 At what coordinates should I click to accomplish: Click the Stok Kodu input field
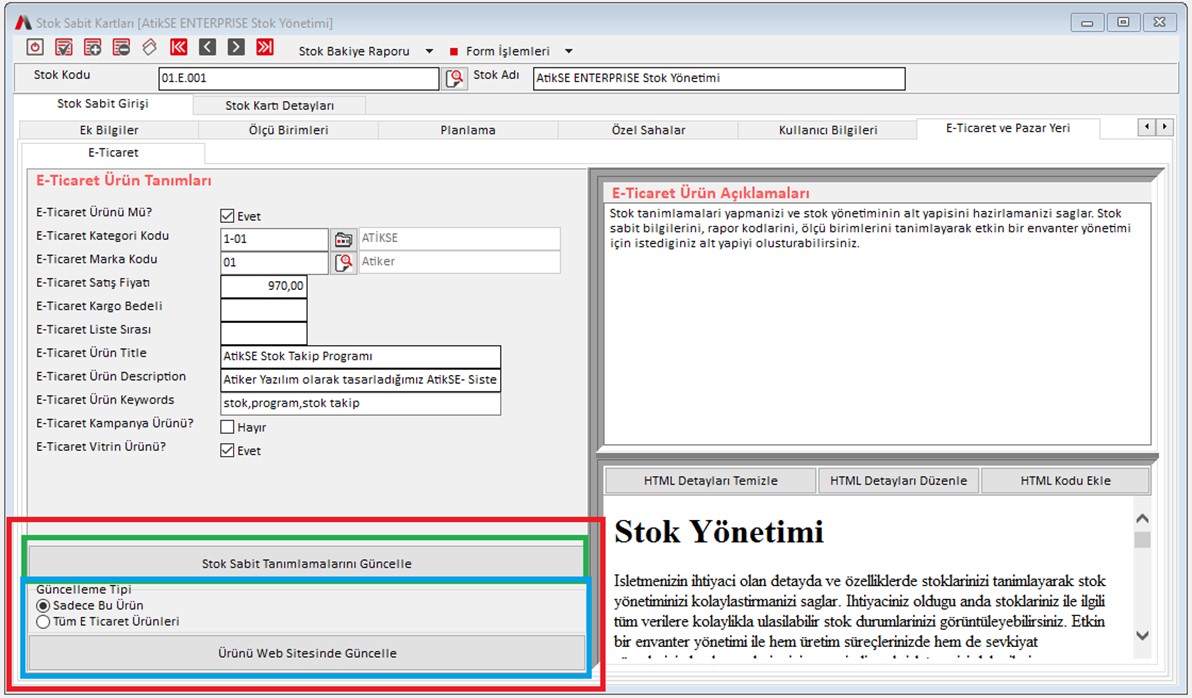299,78
